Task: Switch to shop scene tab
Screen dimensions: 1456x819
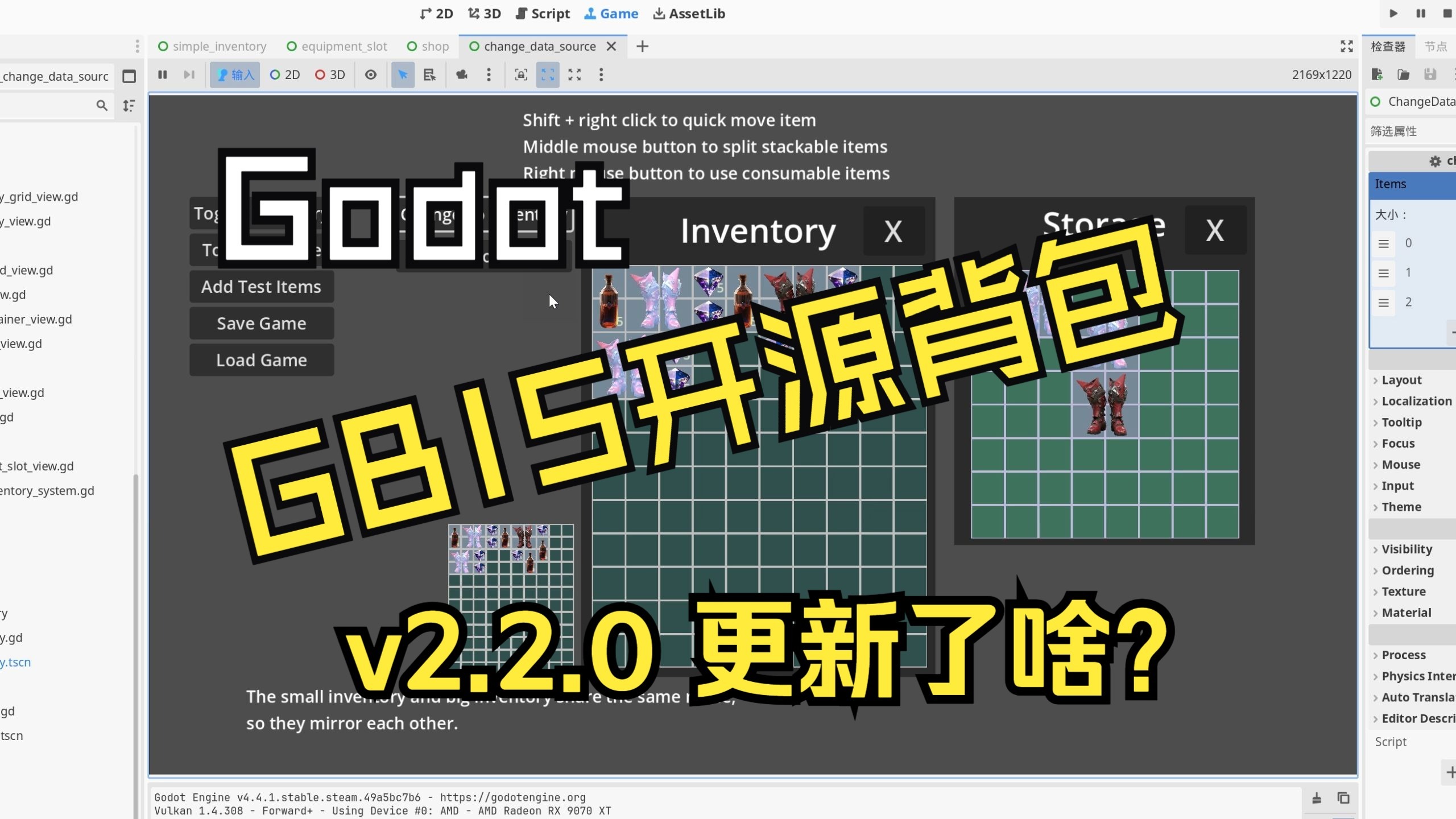Action: click(x=428, y=46)
